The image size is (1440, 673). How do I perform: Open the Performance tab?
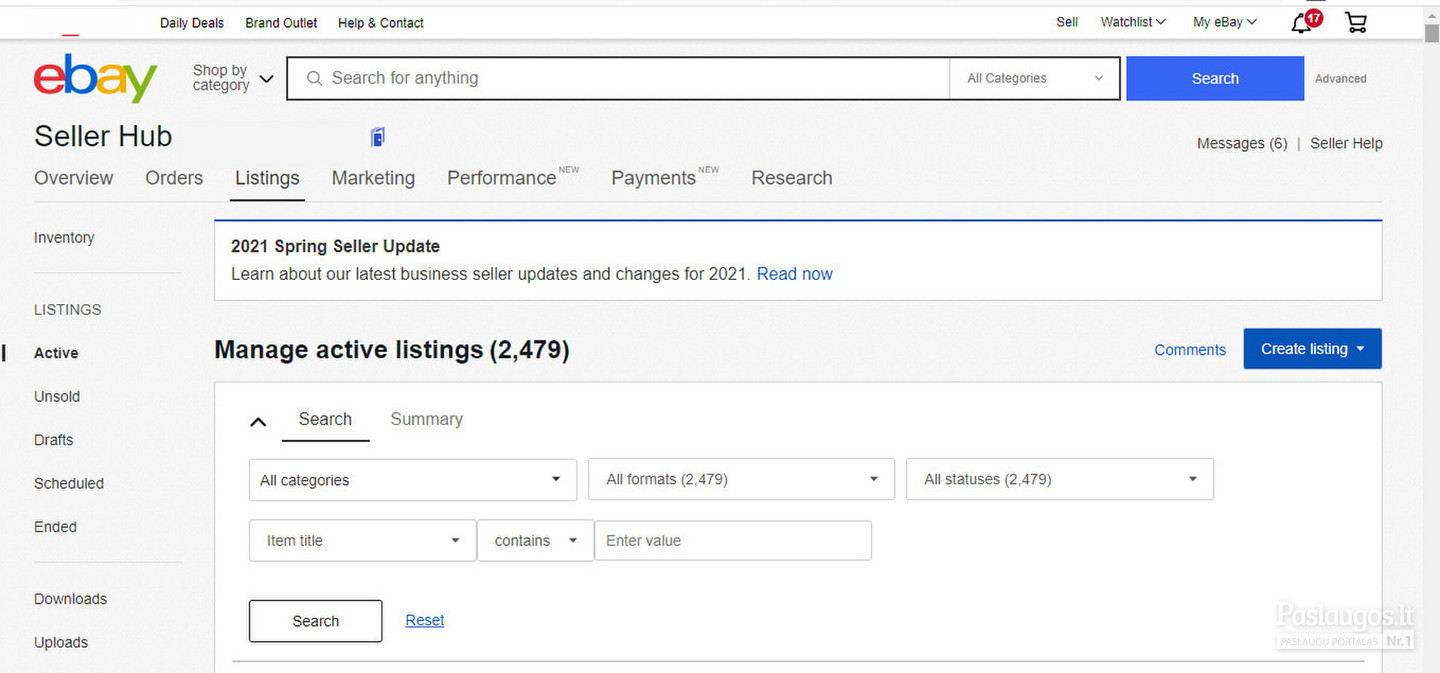coord(502,178)
